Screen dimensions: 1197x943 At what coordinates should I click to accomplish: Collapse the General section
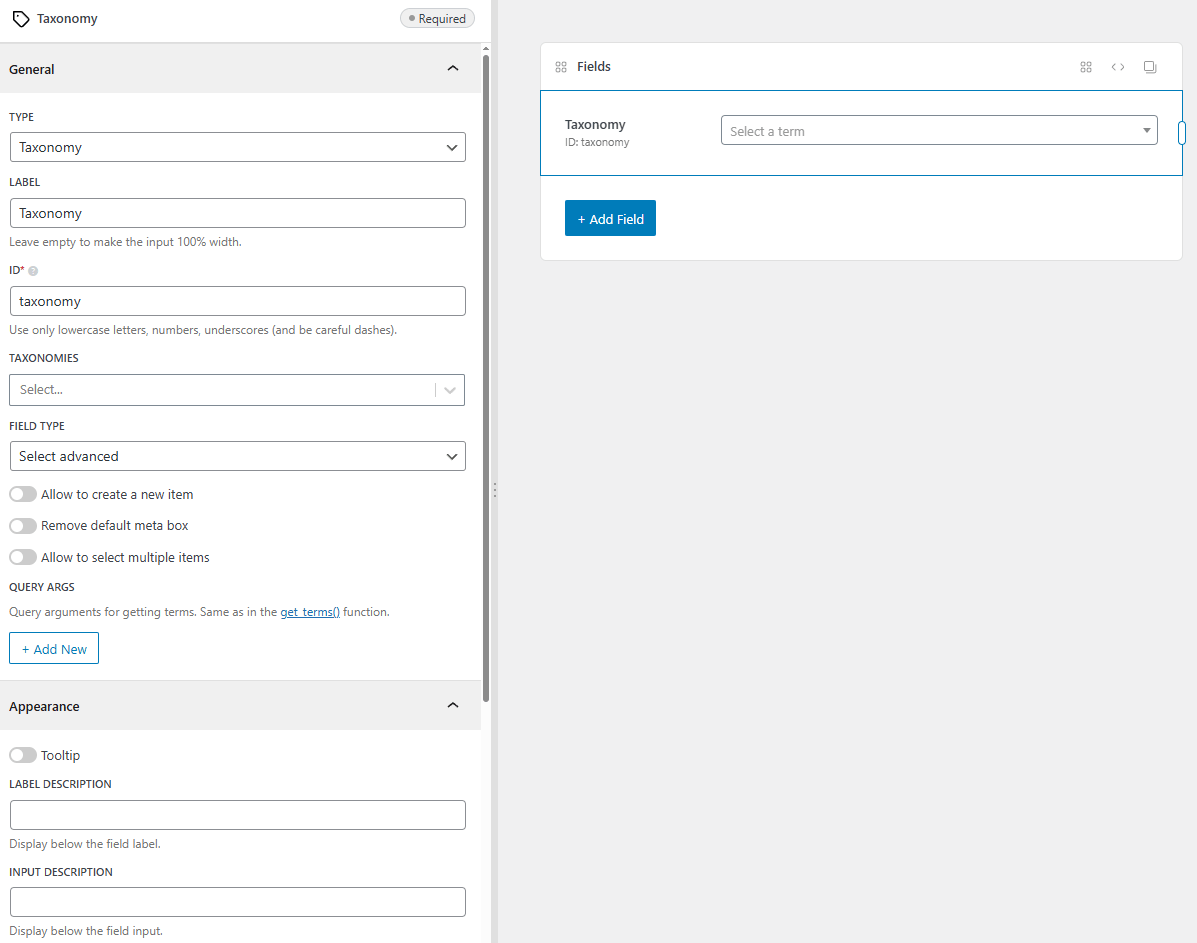point(452,68)
